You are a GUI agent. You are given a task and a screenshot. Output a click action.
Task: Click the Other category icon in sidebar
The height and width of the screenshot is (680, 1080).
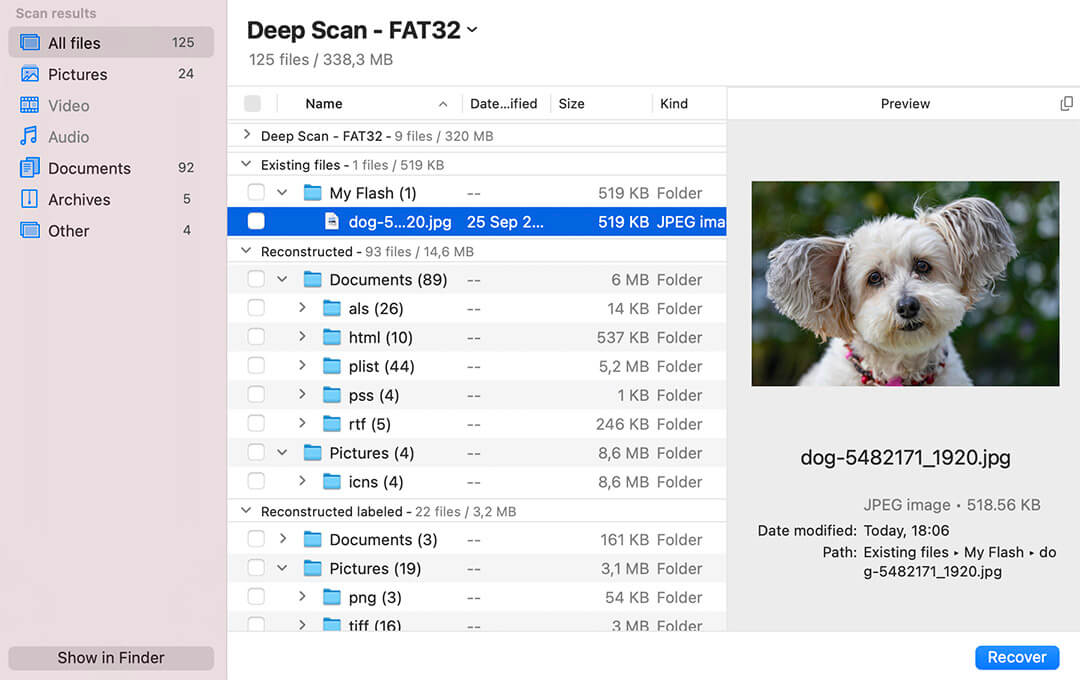[30, 230]
